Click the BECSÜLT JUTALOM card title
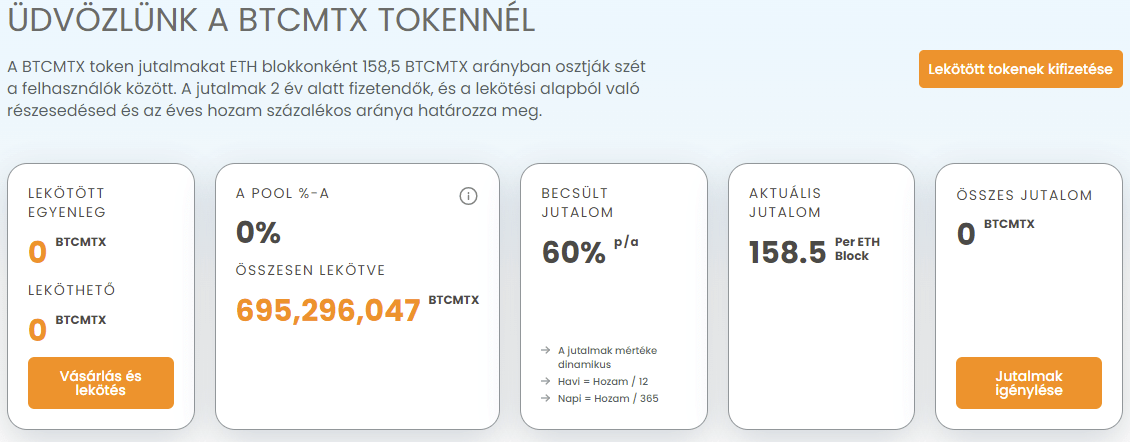This screenshot has width=1130, height=442. pyautogui.click(x=577, y=203)
